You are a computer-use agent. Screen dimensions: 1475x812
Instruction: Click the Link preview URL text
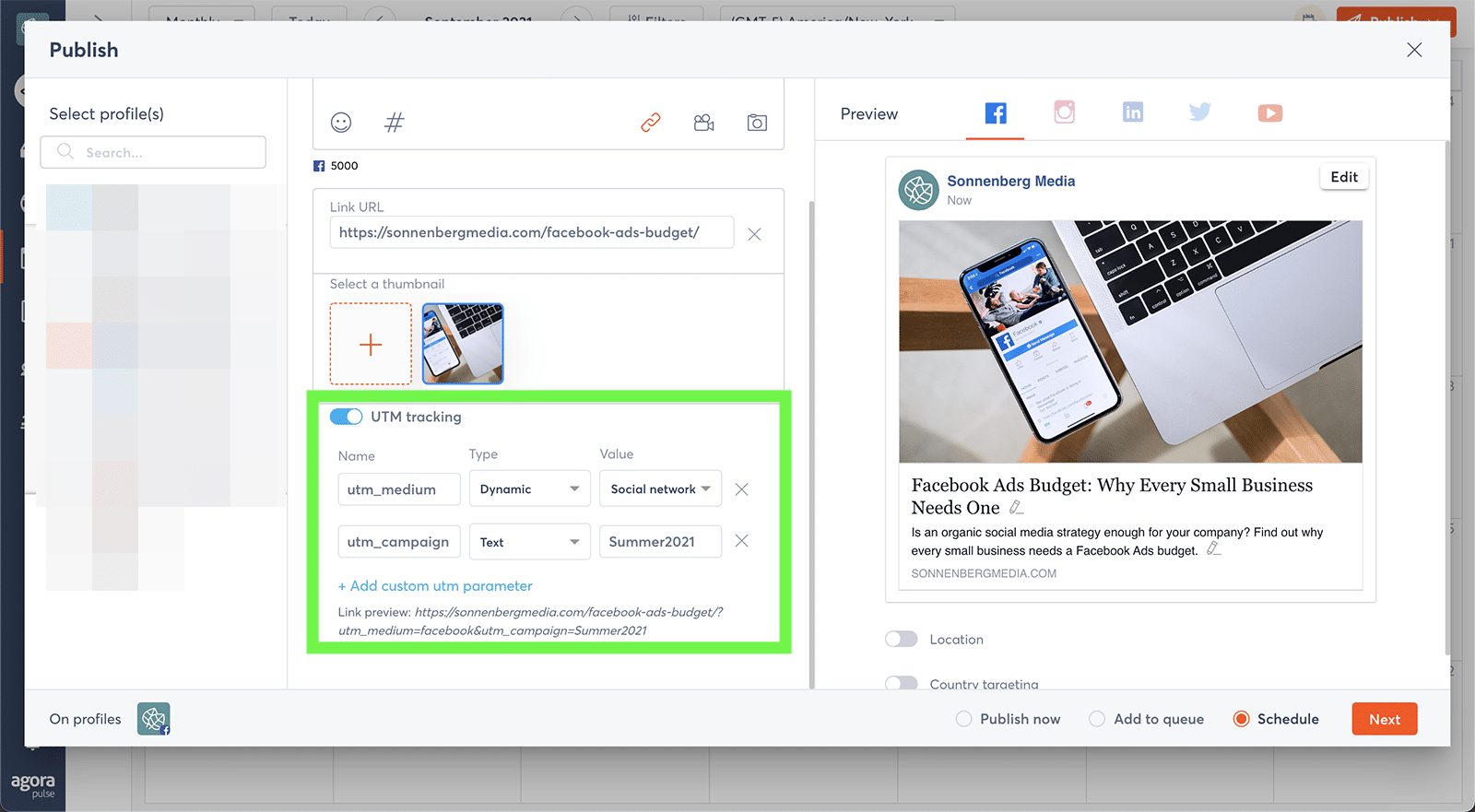pyautogui.click(x=531, y=621)
